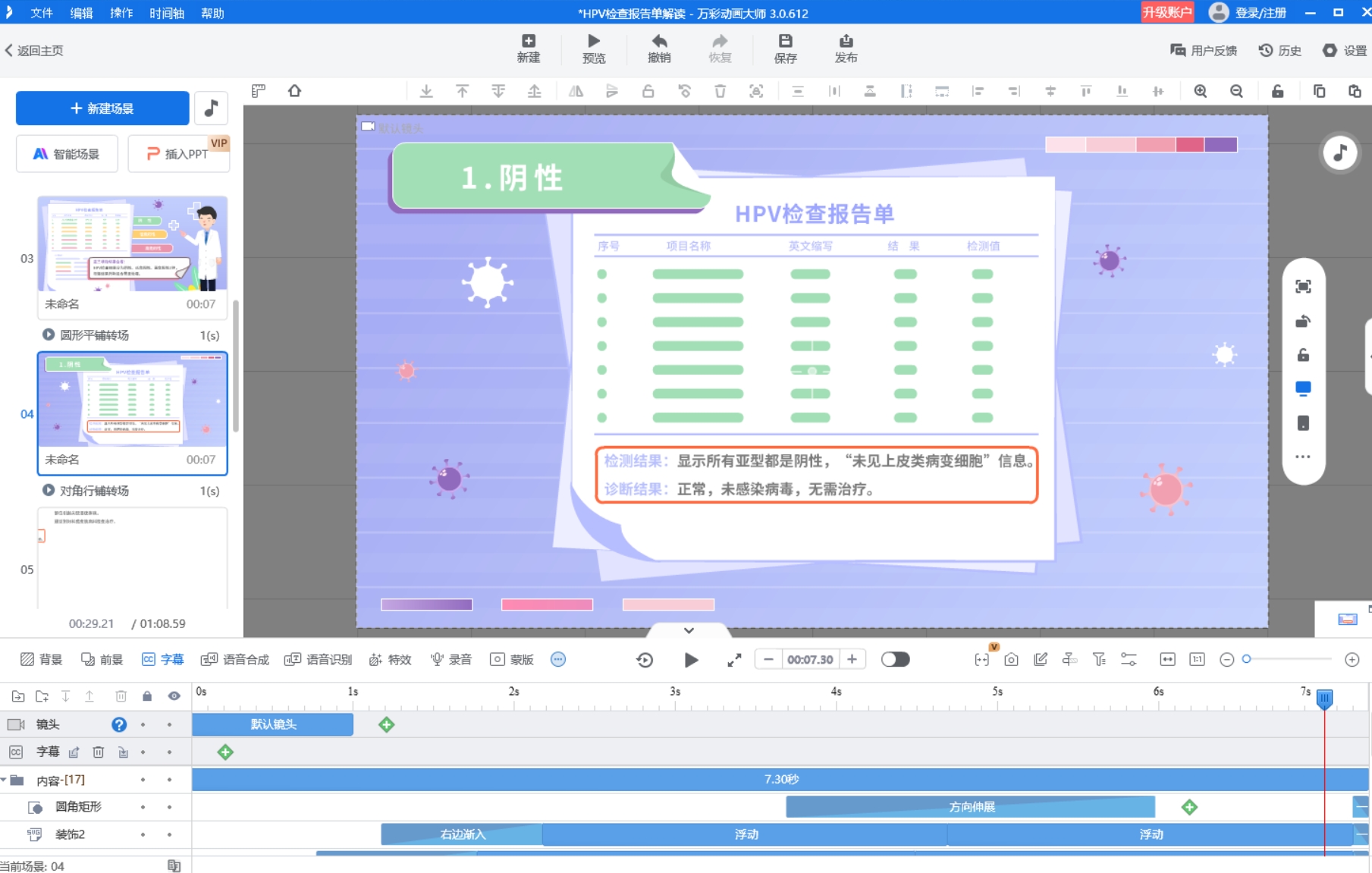
Task: Click the more options dots in the right panel
Action: tap(1303, 457)
